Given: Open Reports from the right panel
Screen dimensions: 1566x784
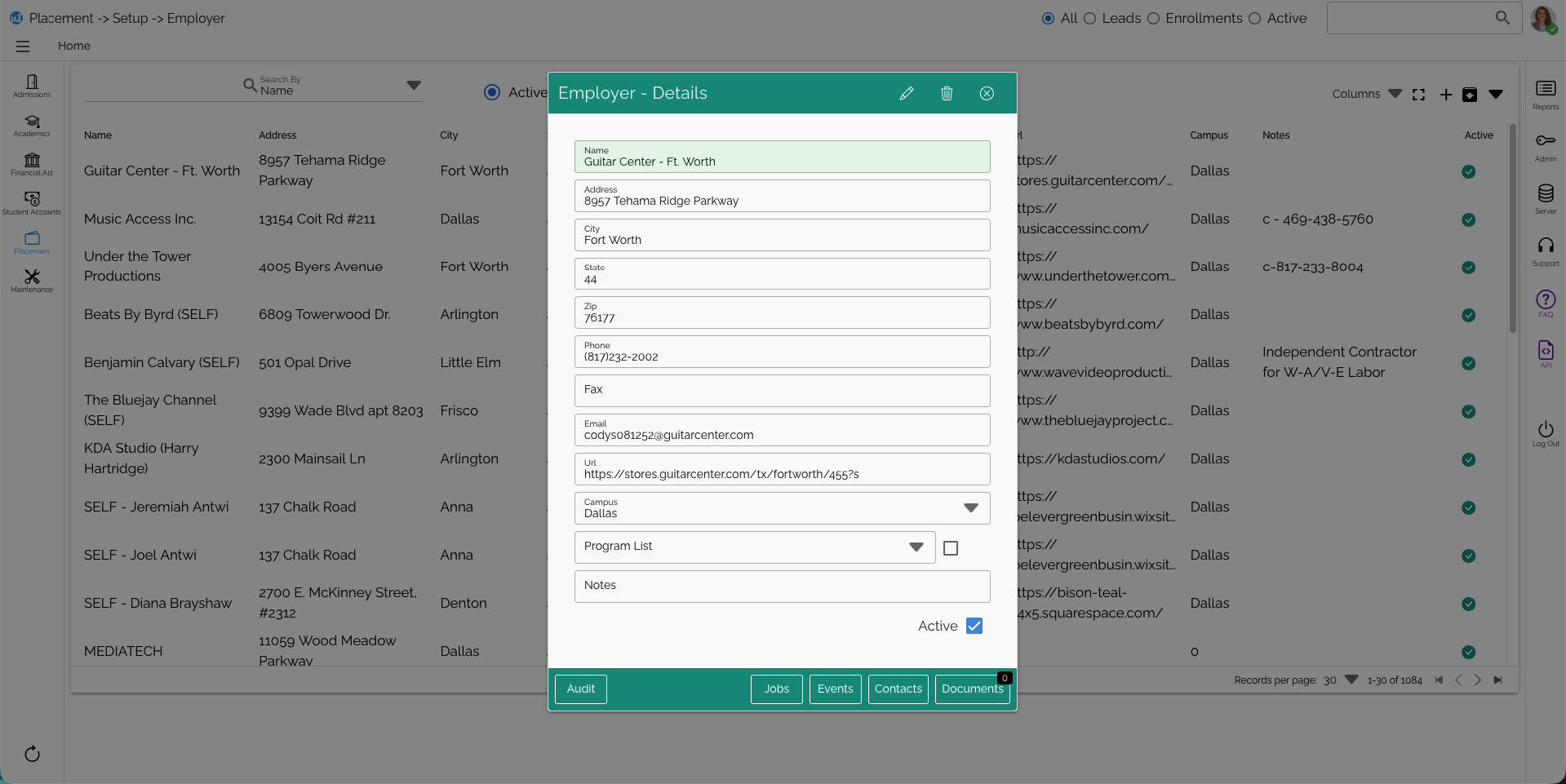Looking at the screenshot, I should [1545, 93].
